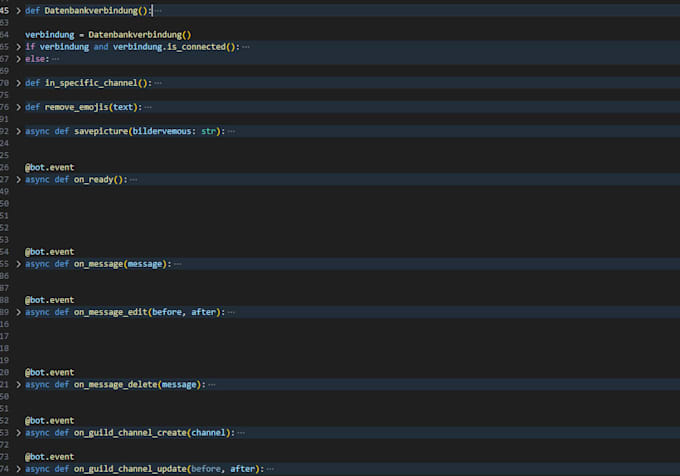Expand folded if verbindung.is_connected block
The width and height of the screenshot is (680, 476).
(18, 47)
